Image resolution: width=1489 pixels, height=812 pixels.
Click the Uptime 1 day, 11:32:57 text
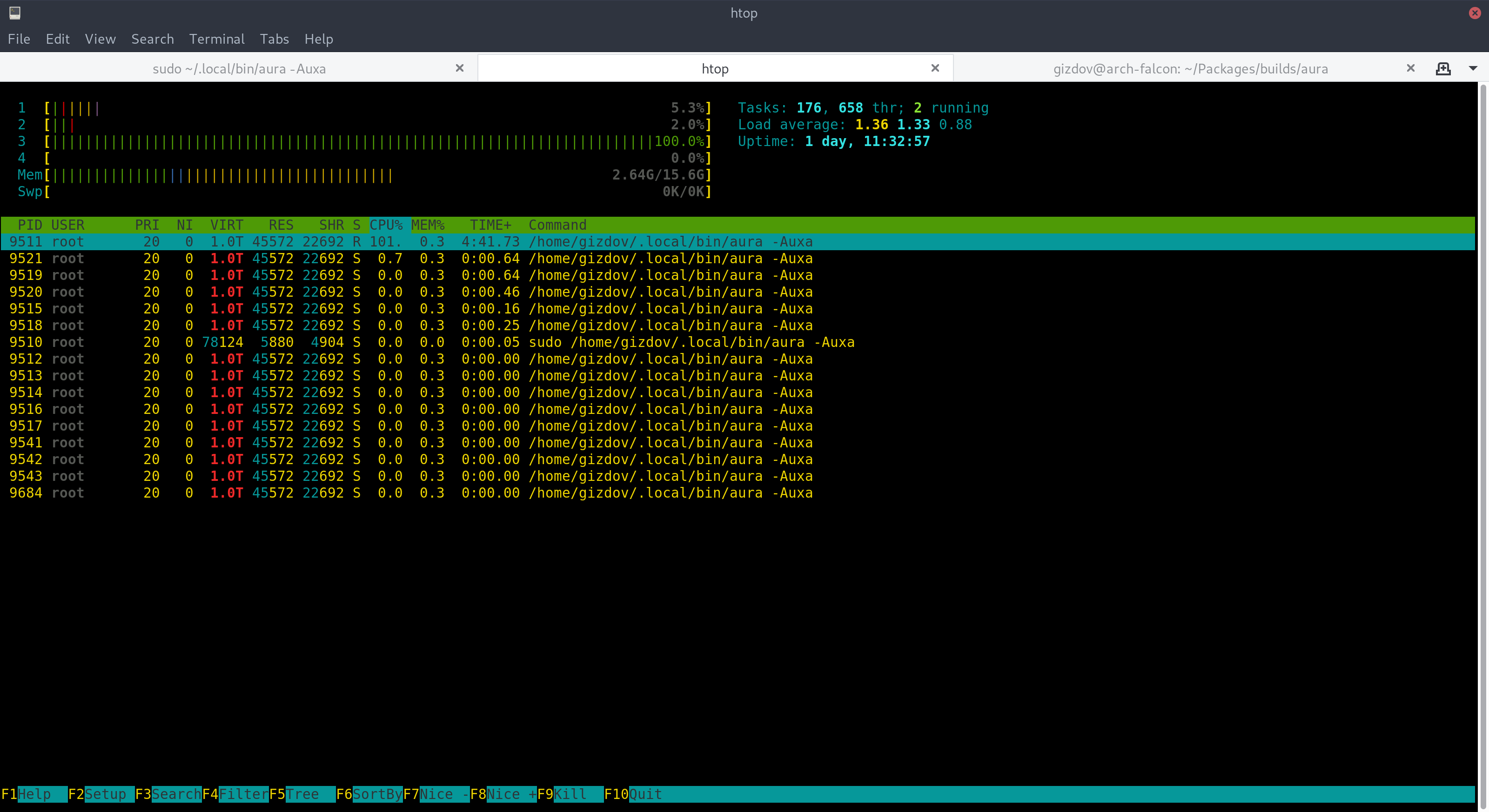[833, 141]
